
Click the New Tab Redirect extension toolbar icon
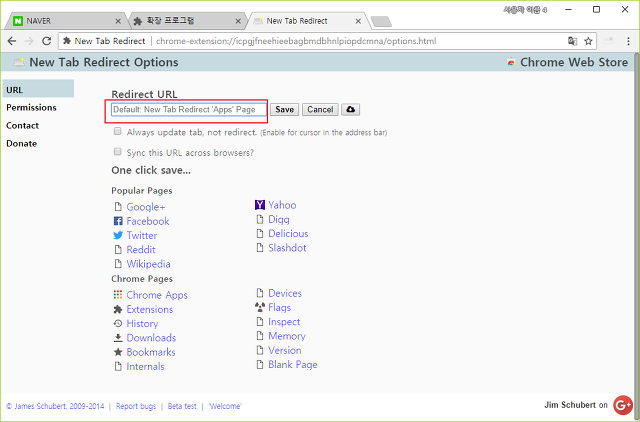608,41
